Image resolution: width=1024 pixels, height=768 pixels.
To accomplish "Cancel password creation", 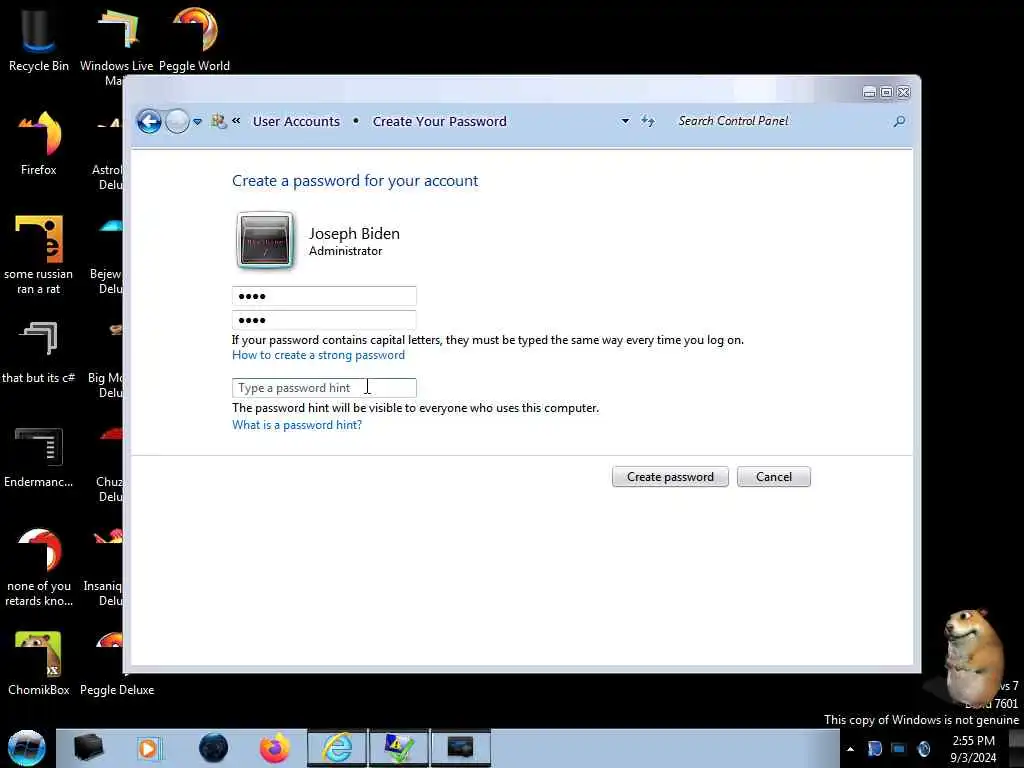I will click(x=774, y=477).
